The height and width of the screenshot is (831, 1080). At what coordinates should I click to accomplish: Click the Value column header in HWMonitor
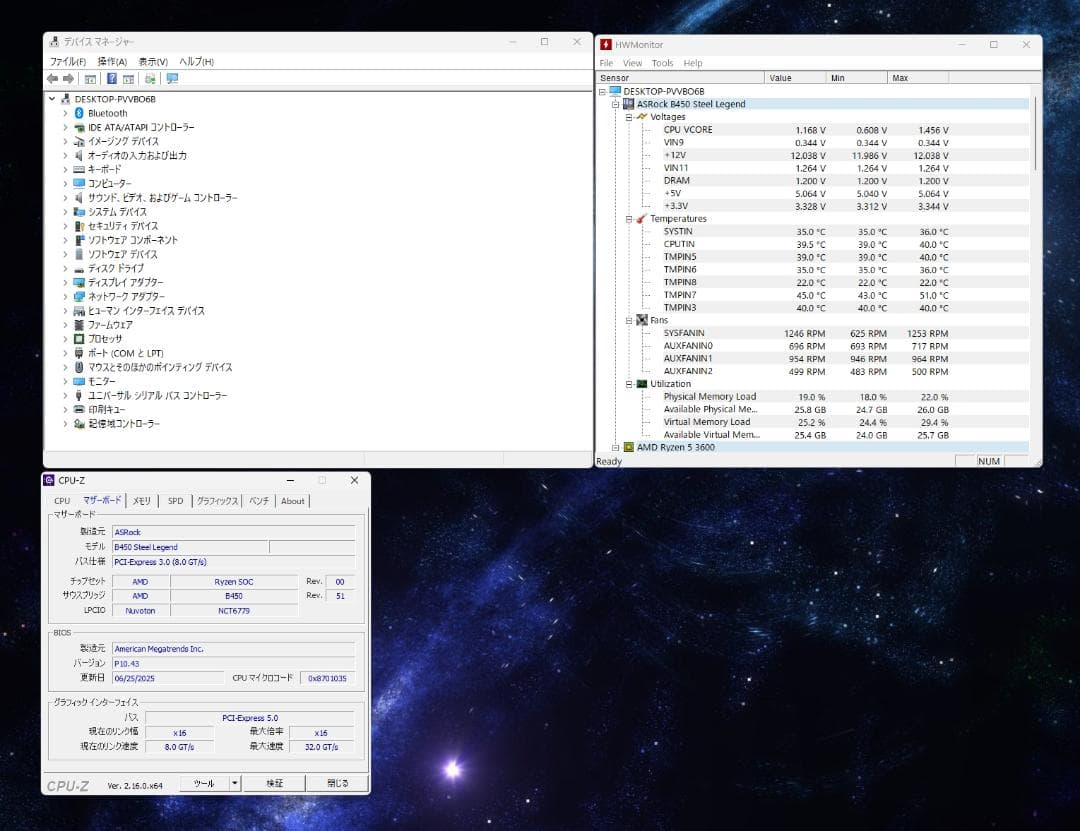coord(795,78)
